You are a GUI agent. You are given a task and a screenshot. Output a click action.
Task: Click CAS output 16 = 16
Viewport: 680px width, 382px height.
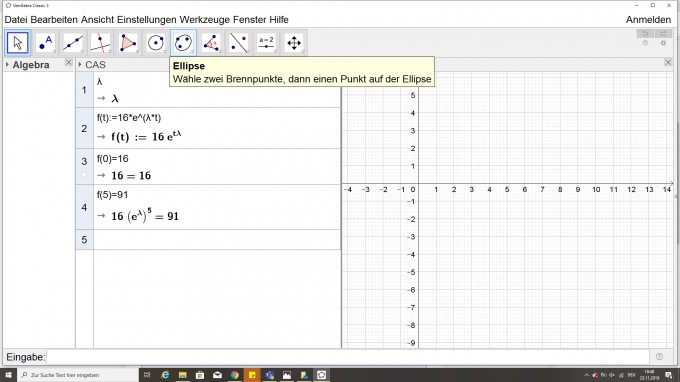click(131, 176)
